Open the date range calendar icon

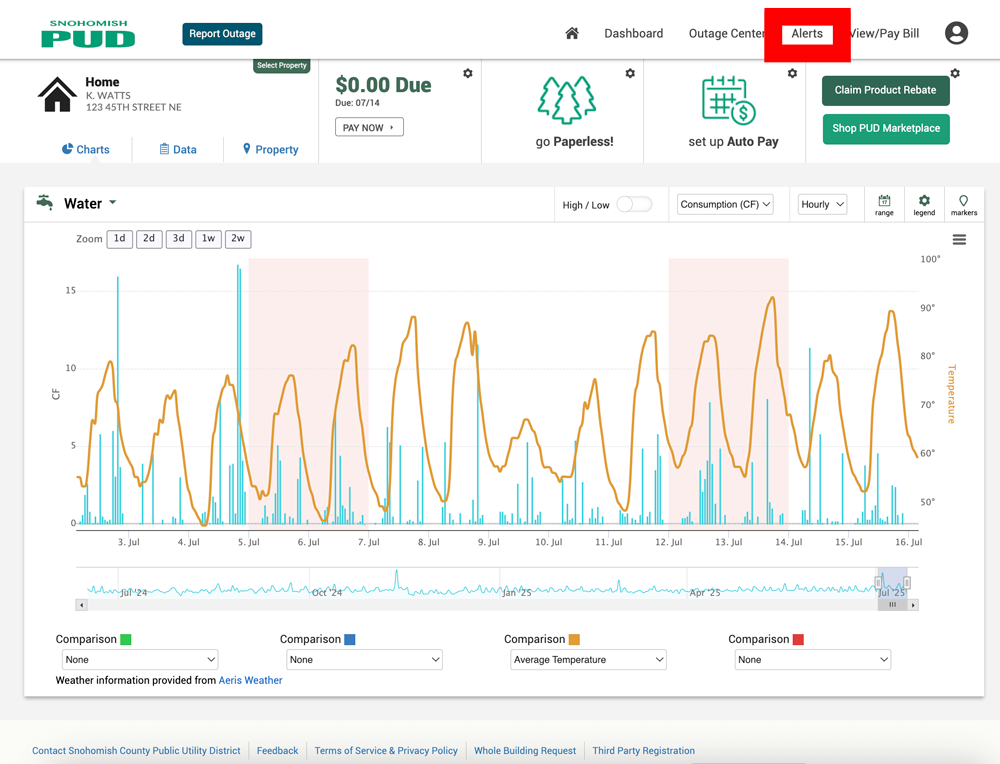click(x=884, y=205)
